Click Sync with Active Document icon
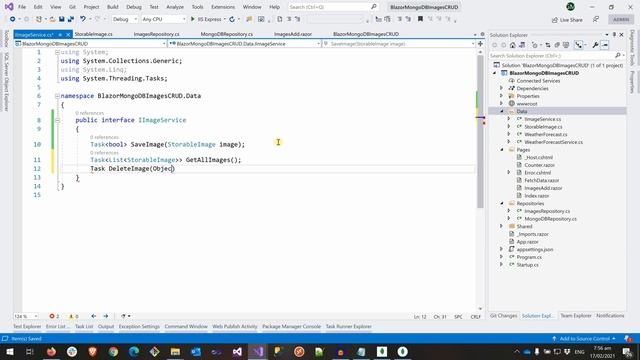 point(548,45)
